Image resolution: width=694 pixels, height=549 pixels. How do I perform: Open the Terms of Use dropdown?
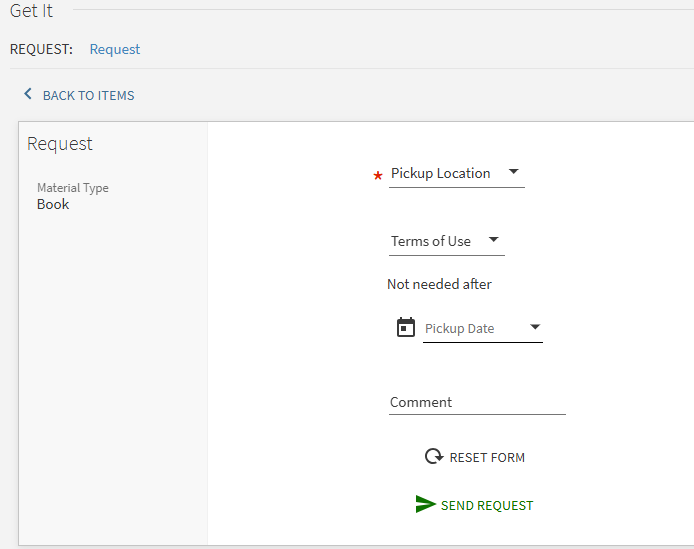[431, 241]
